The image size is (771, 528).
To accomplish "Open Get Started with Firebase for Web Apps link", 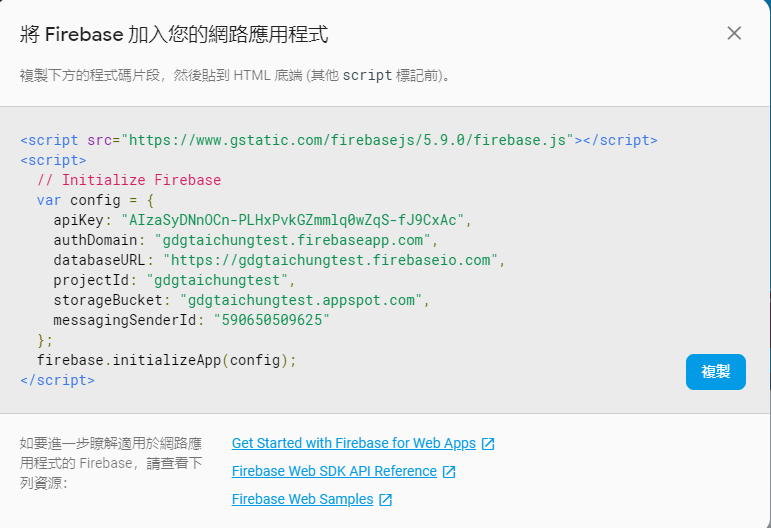I will (x=354, y=443).
